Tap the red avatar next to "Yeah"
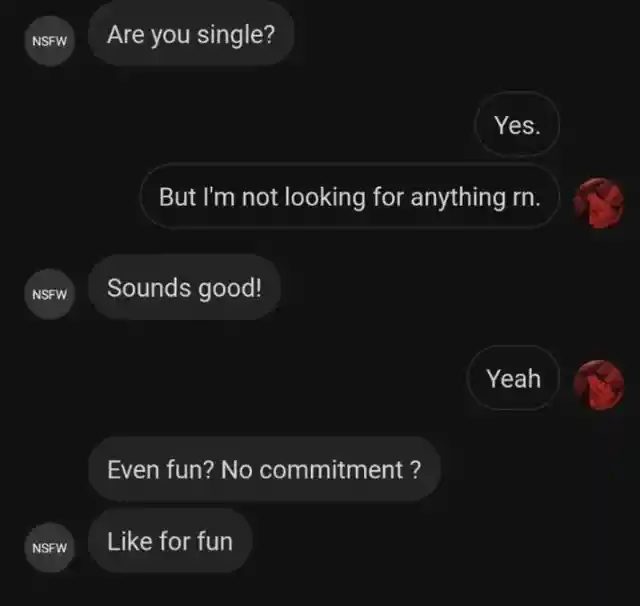This screenshot has height=606, width=640. coord(598,385)
